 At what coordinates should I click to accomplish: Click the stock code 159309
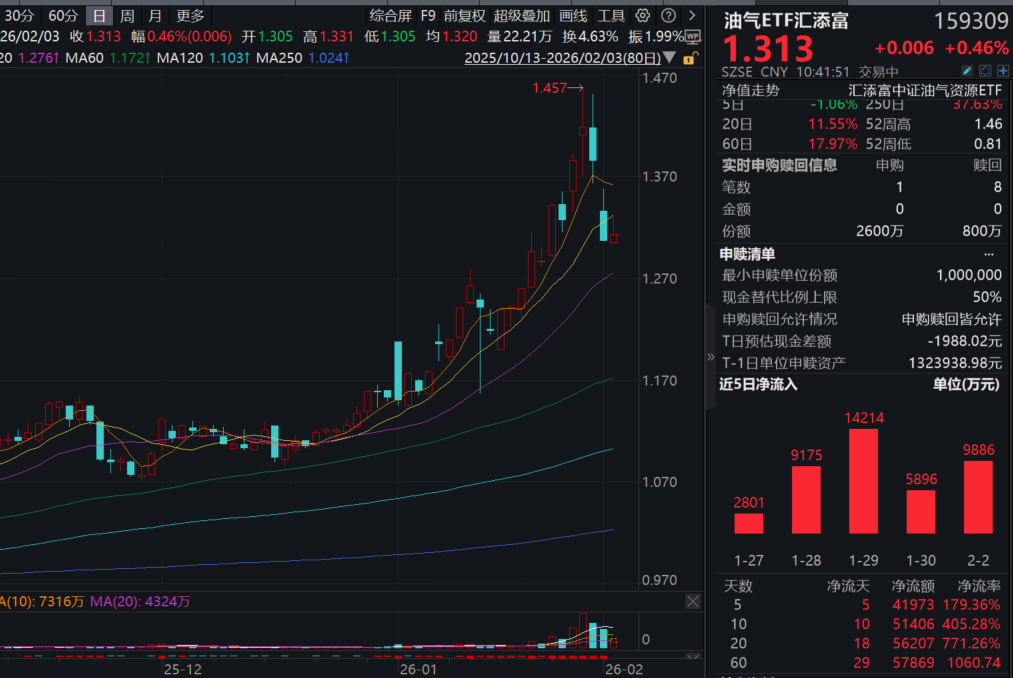(x=971, y=21)
